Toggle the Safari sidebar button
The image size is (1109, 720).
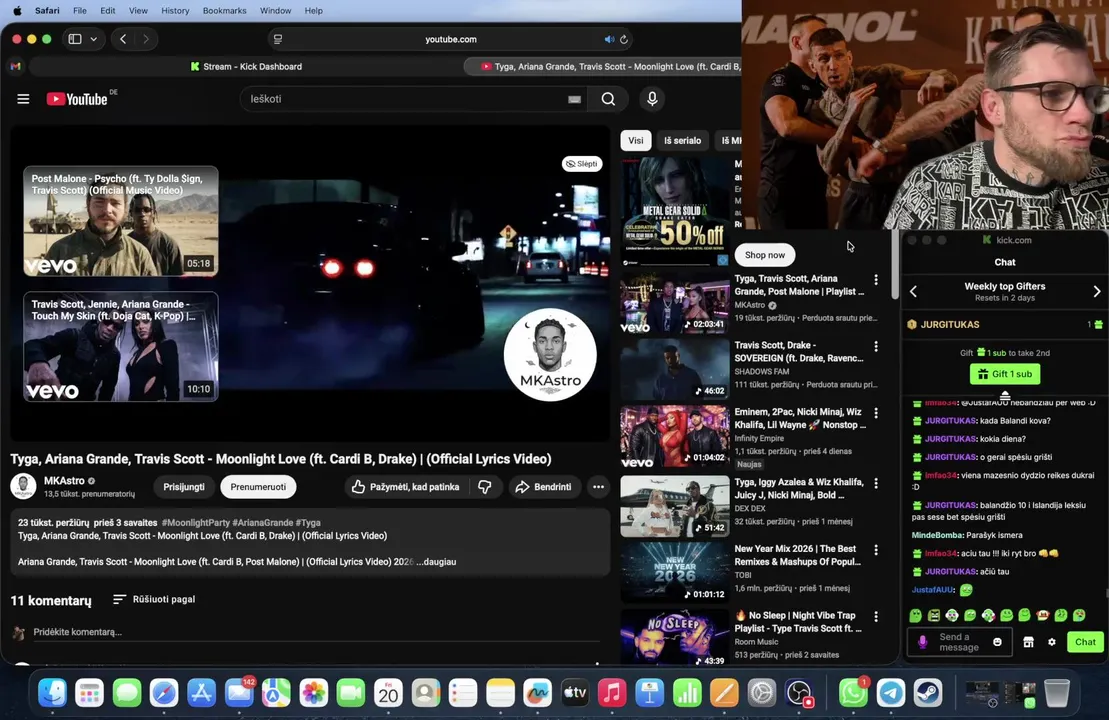pyautogui.click(x=75, y=39)
